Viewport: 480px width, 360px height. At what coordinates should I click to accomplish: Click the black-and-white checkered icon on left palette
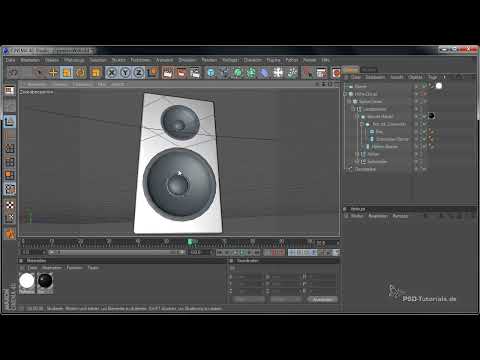10,205
